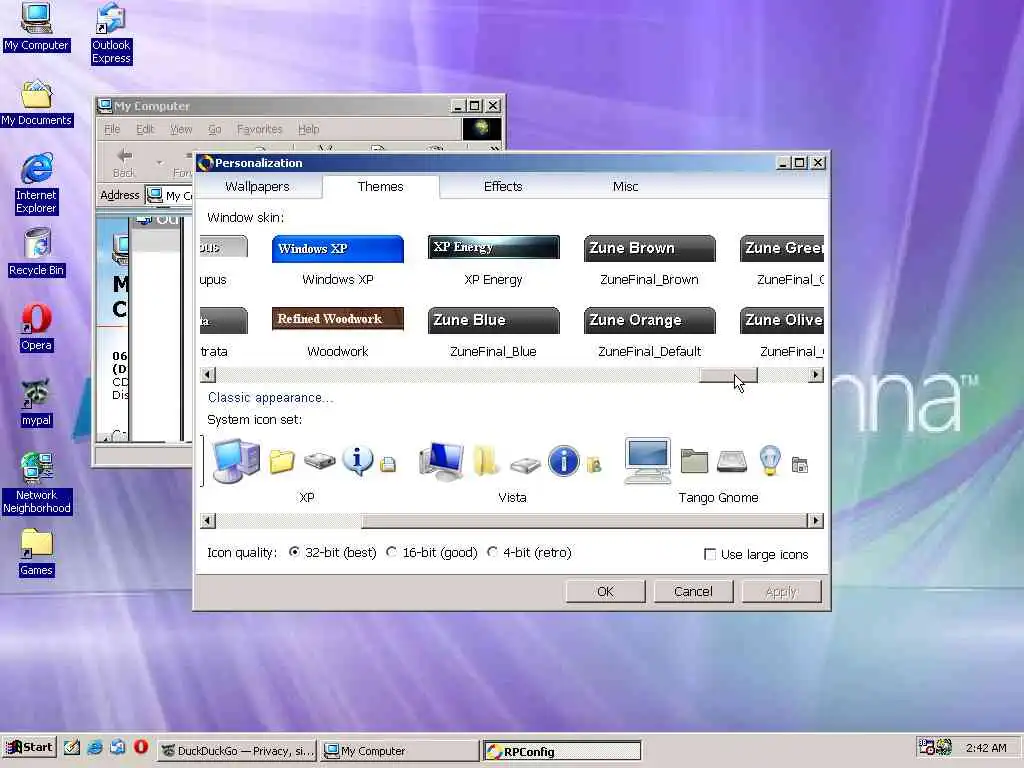Screen dimensions: 1024x768
Task: Click the Cancel button
Action: tap(693, 592)
